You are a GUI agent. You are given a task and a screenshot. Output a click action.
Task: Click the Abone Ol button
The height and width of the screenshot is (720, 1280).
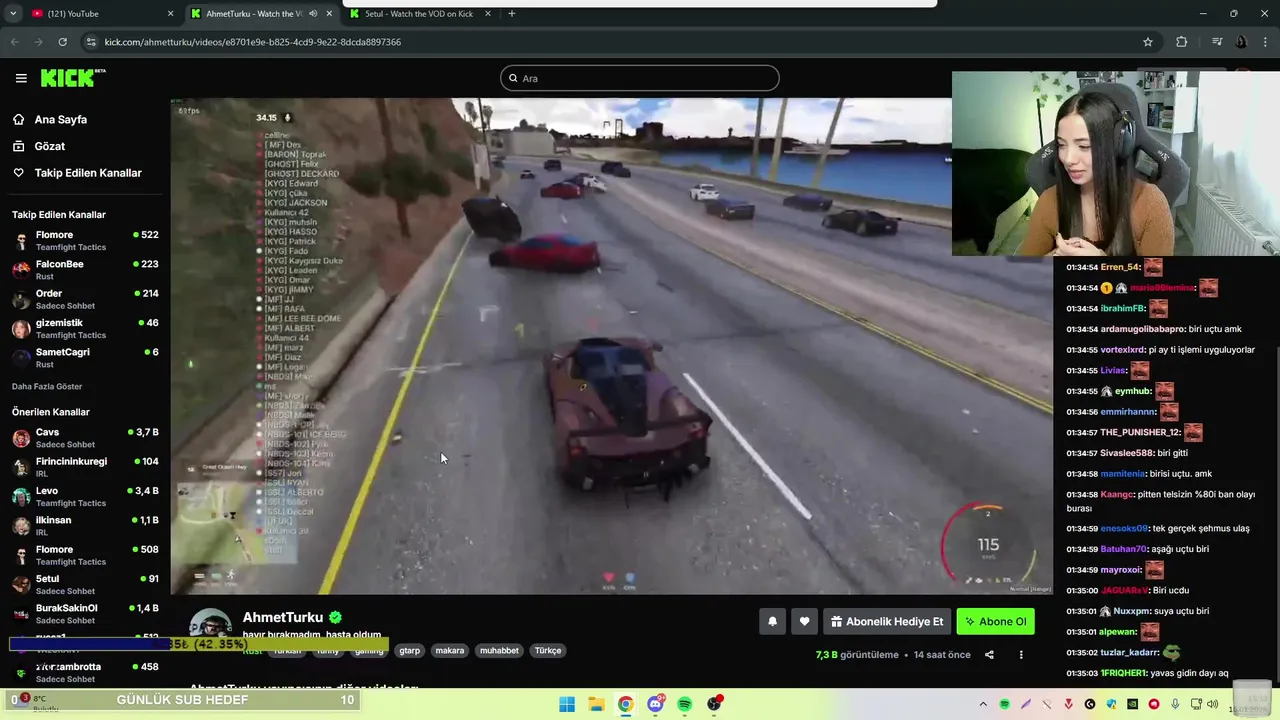click(x=995, y=621)
